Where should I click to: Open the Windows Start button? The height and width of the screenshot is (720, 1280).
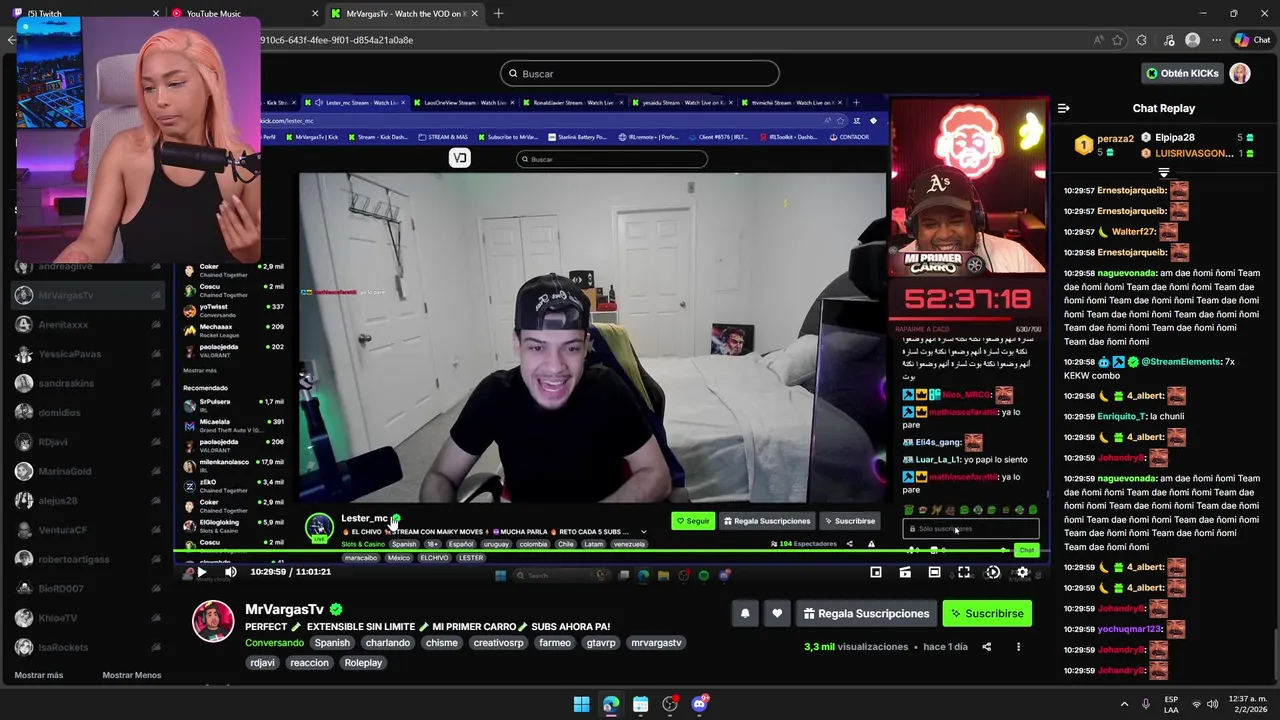[581, 704]
